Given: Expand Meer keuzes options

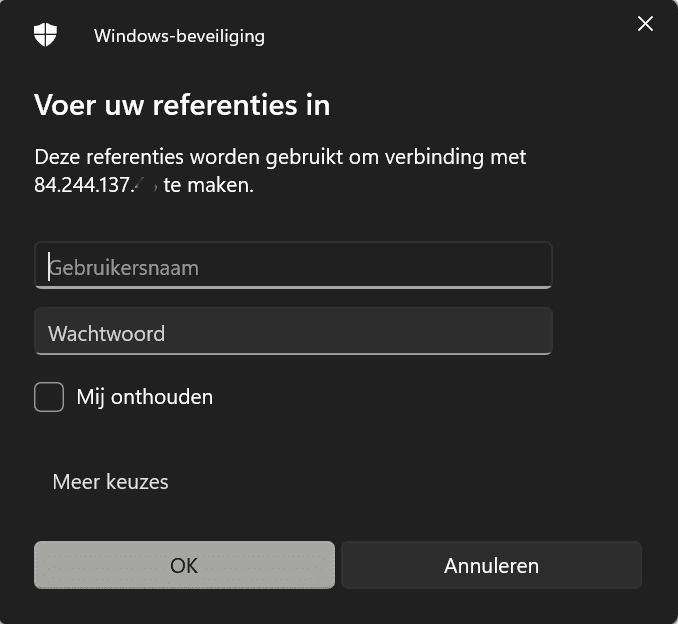Looking at the screenshot, I should (x=110, y=482).
